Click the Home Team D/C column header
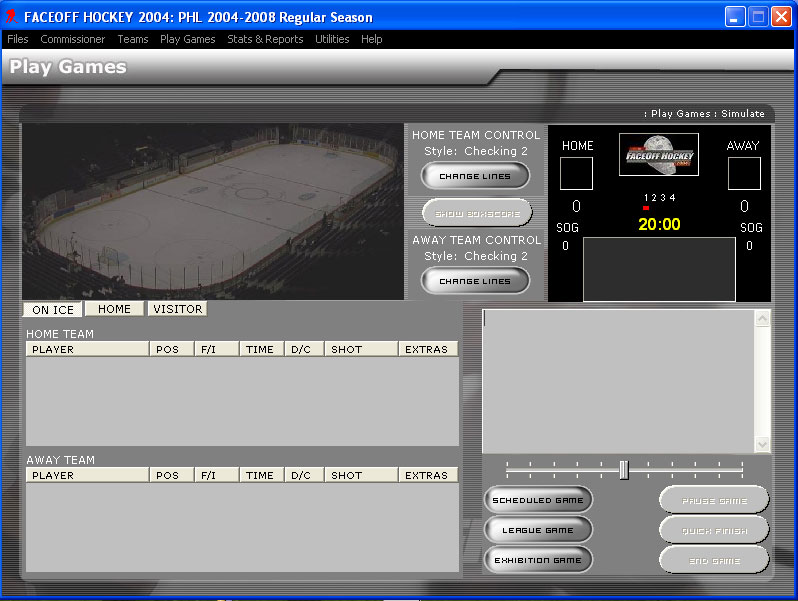 click(304, 349)
